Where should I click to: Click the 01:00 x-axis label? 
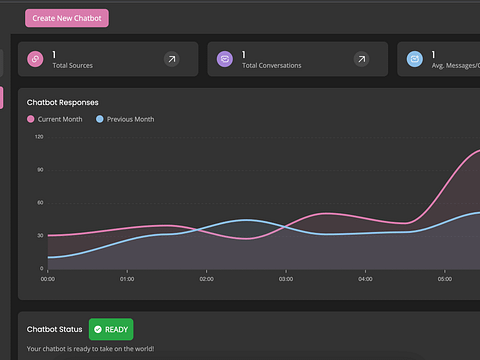[127, 279]
